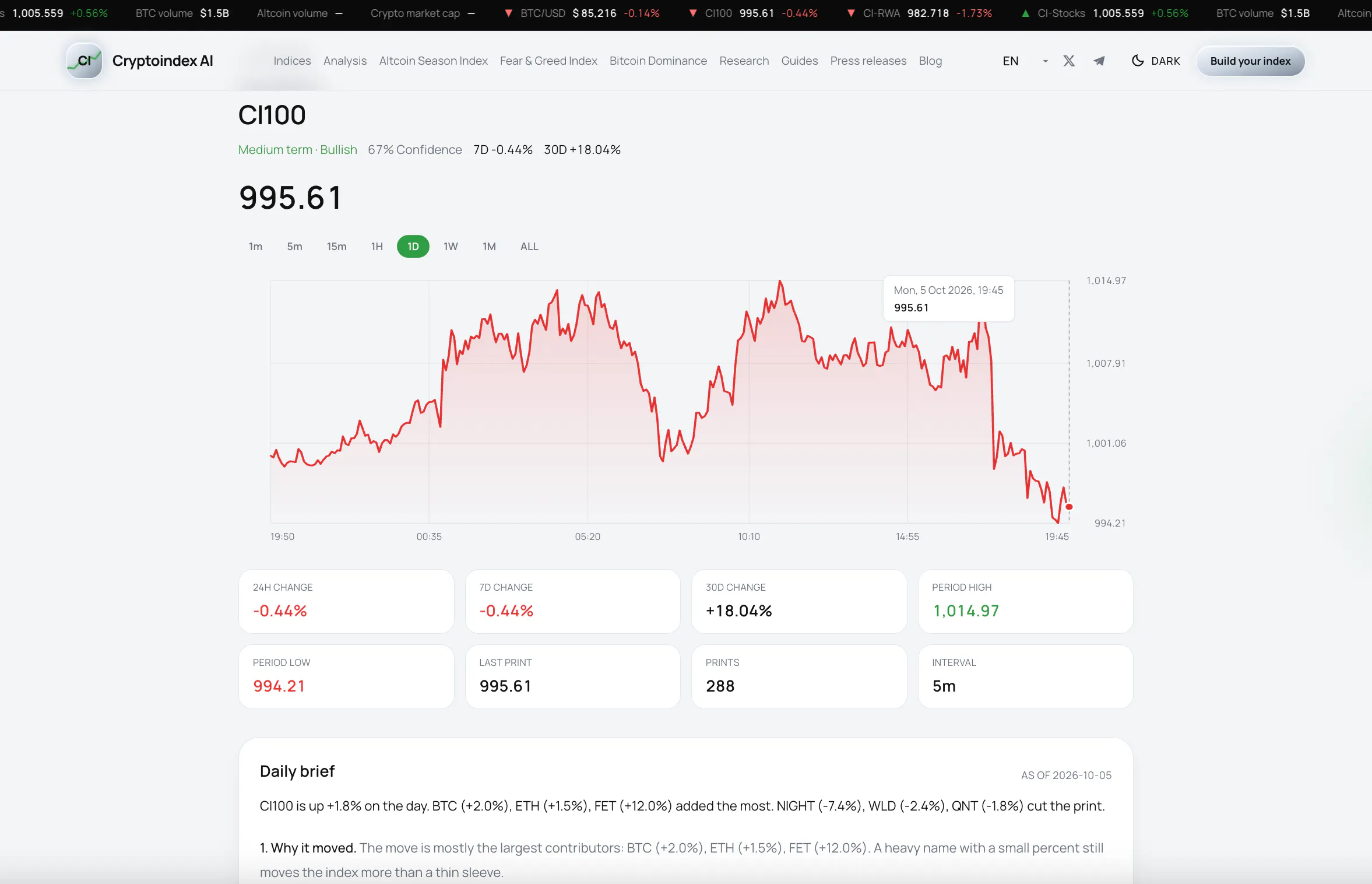Open the Analysis menu item
The height and width of the screenshot is (884, 1372).
point(345,61)
